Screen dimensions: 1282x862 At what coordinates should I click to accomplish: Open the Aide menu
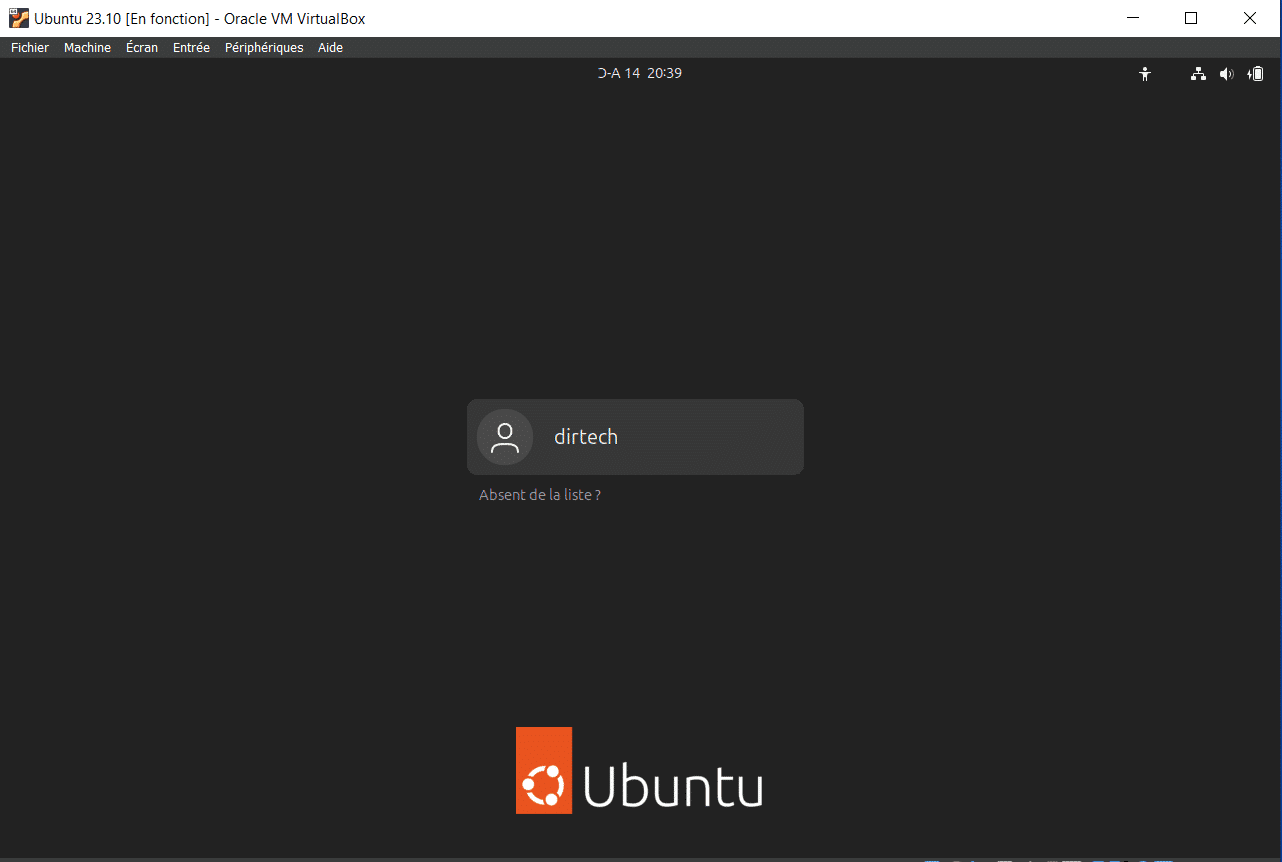point(330,47)
